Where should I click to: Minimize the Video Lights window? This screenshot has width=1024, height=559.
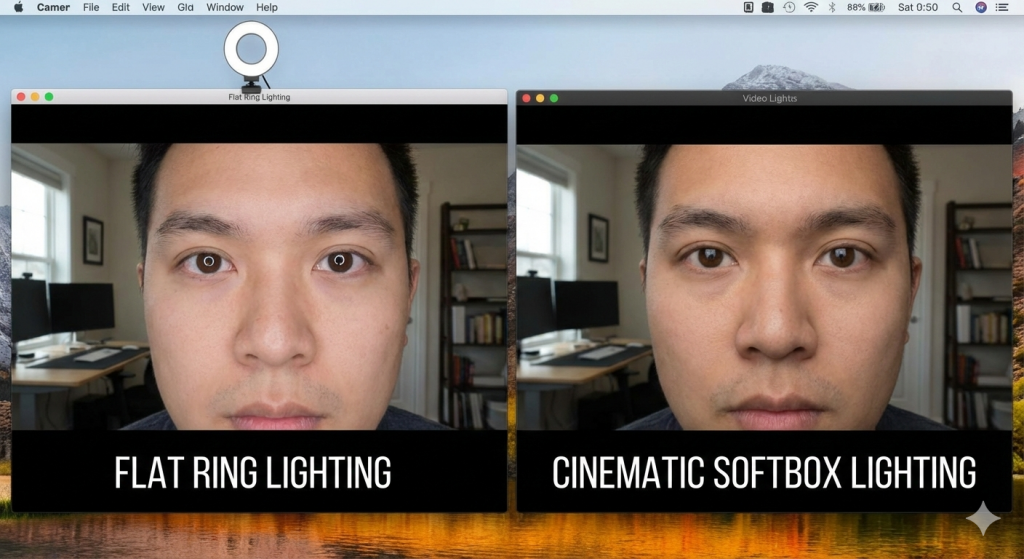[540, 98]
